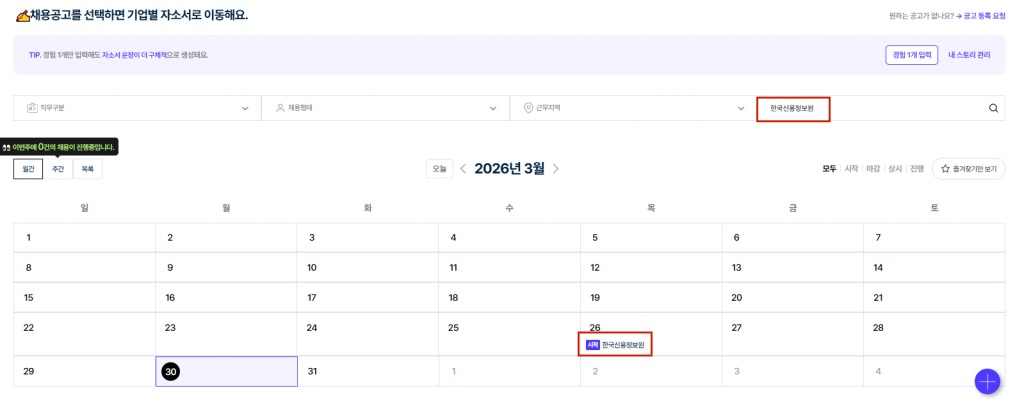Screen dimensions: 1024x400
Task: Click the 오늘 button
Action: click(x=438, y=169)
